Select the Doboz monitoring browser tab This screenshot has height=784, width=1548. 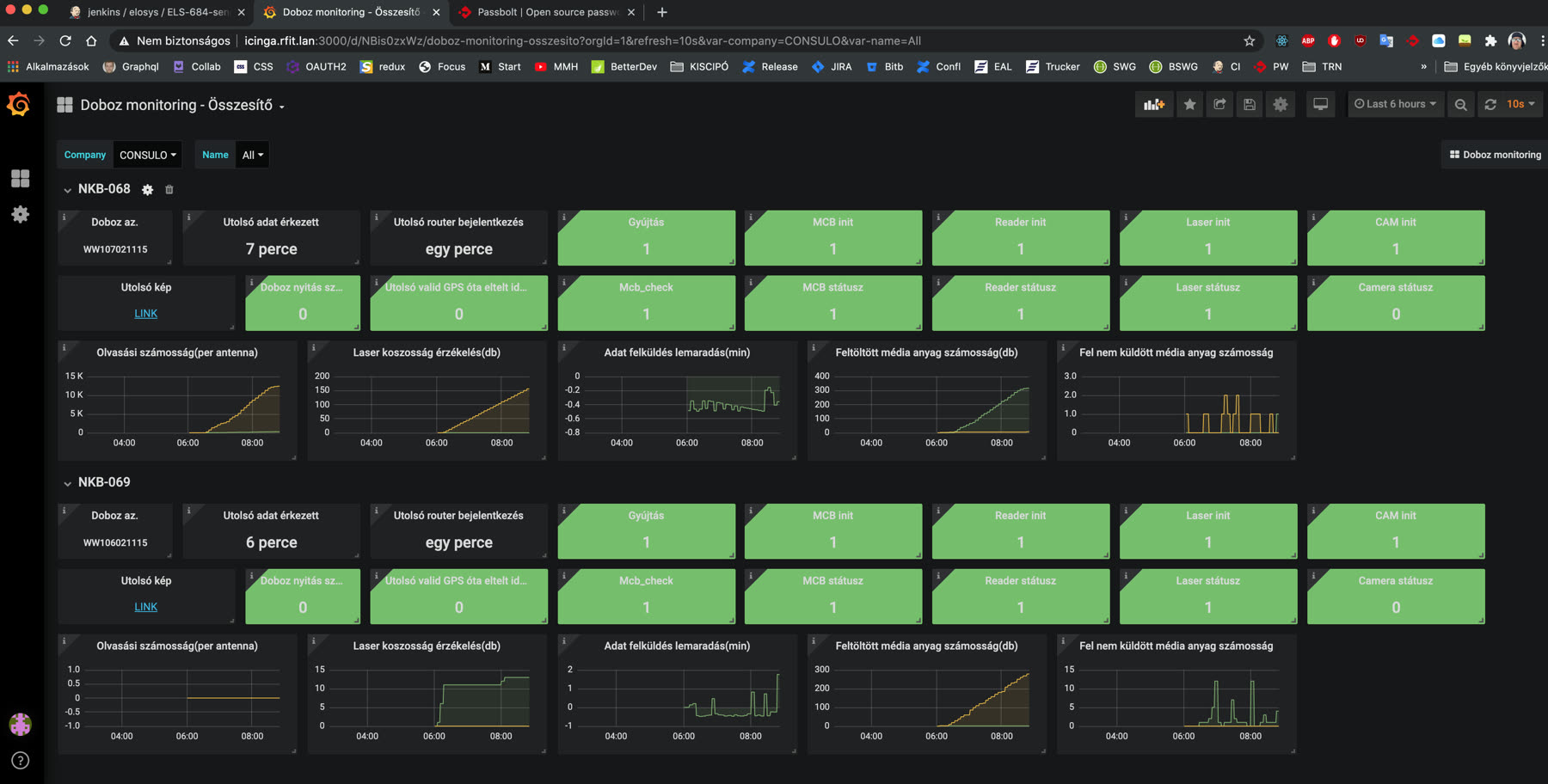(353, 12)
